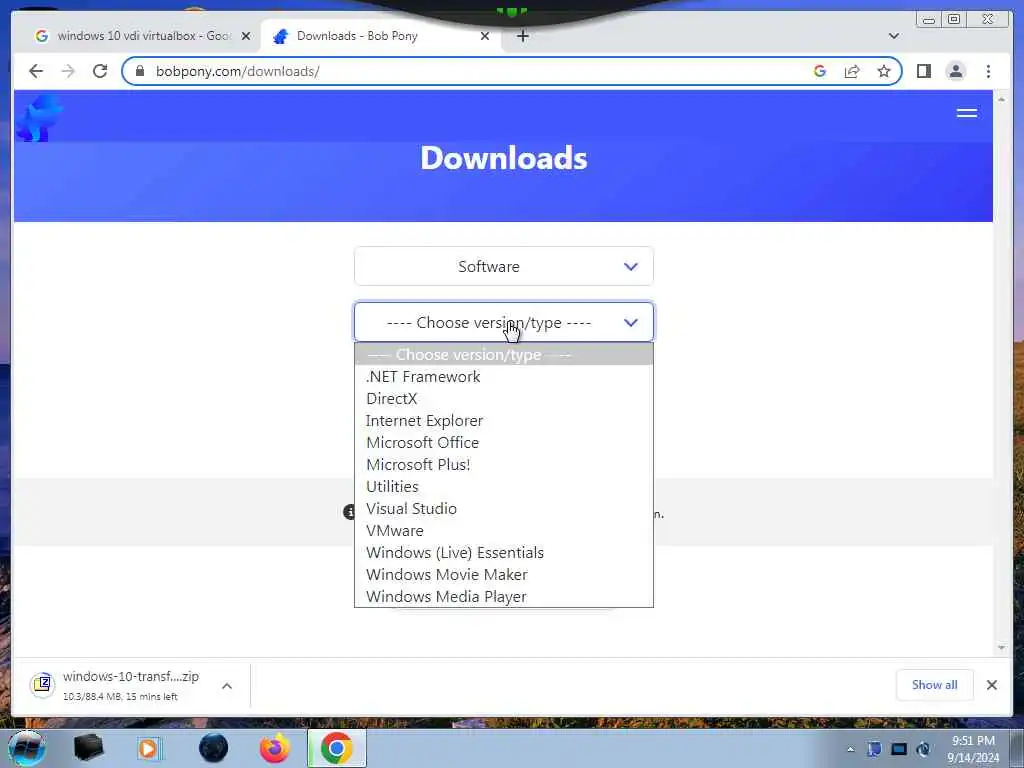Viewport: 1024px width, 768px height.
Task: Expand the download item options chevron
Action: [x=227, y=686]
